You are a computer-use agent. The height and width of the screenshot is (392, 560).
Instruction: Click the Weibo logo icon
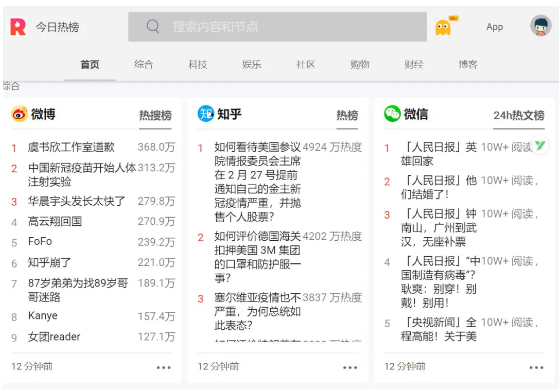click(19, 114)
